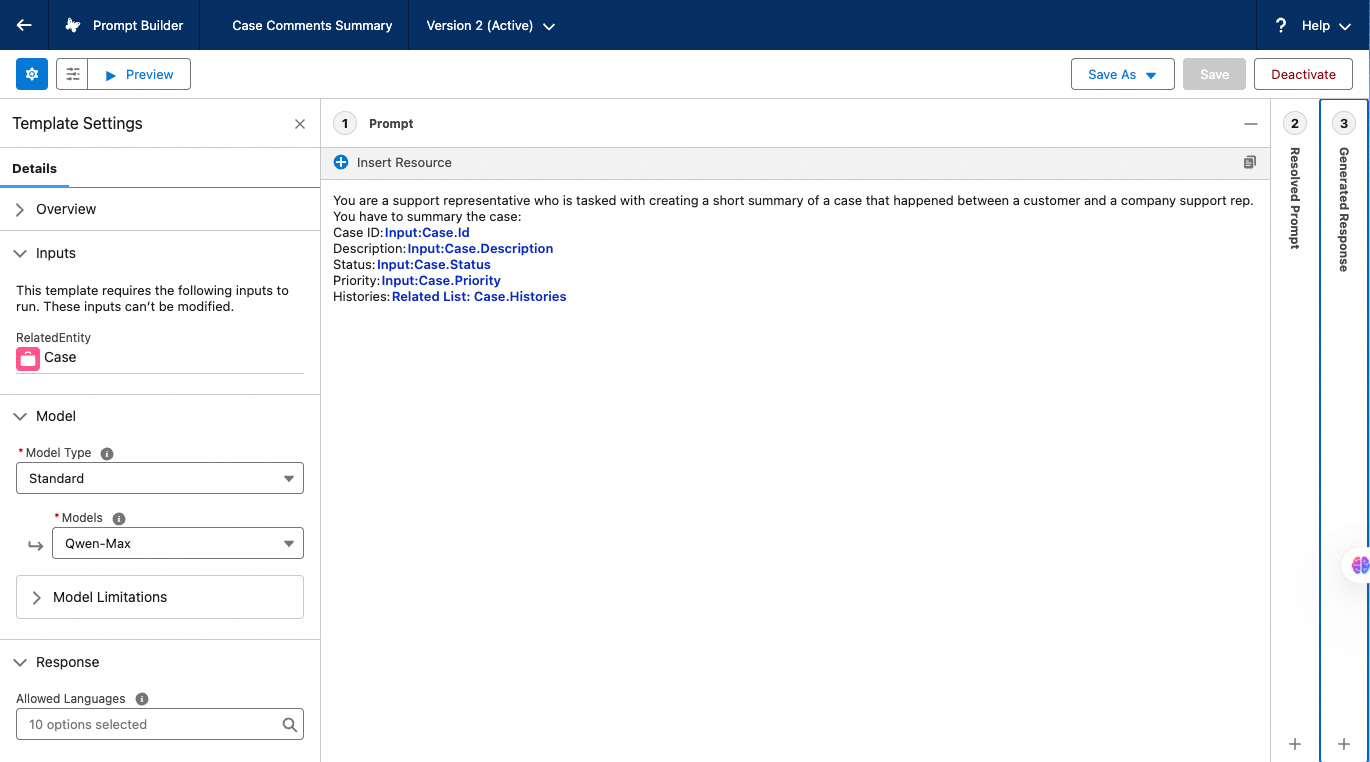Viewport: 1370px width, 762px height.
Task: Click the Insert Resource label
Action: 404,162
